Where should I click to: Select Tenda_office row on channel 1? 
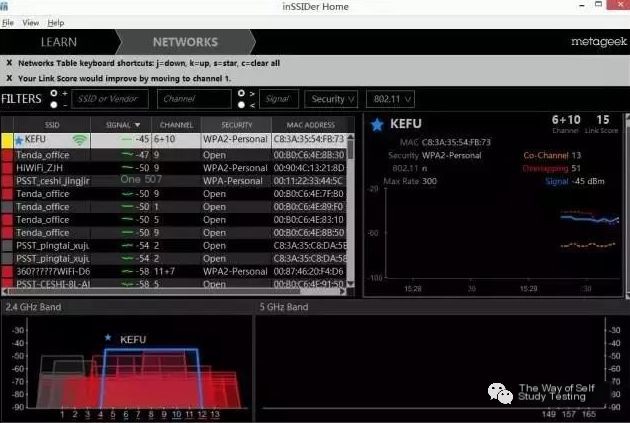coord(174,207)
